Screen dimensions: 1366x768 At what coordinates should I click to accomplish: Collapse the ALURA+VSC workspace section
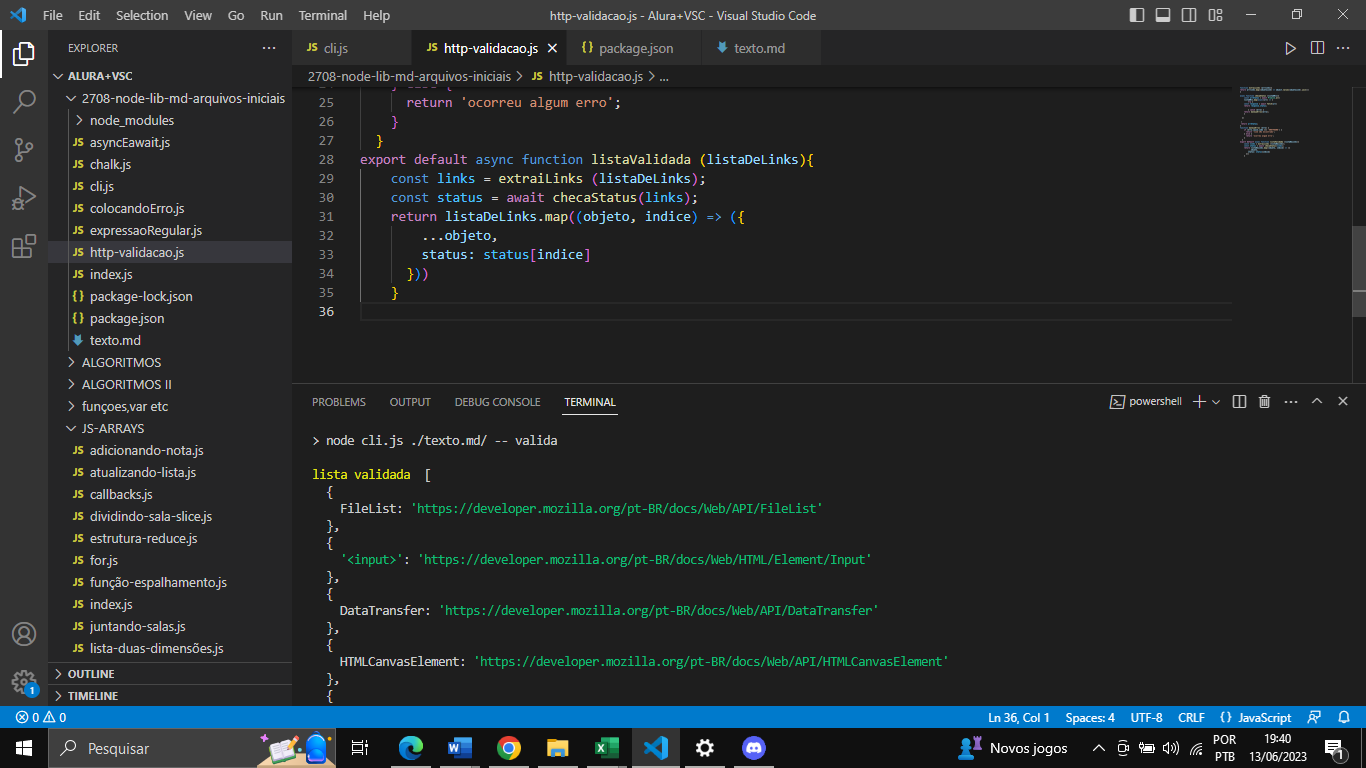point(170,76)
